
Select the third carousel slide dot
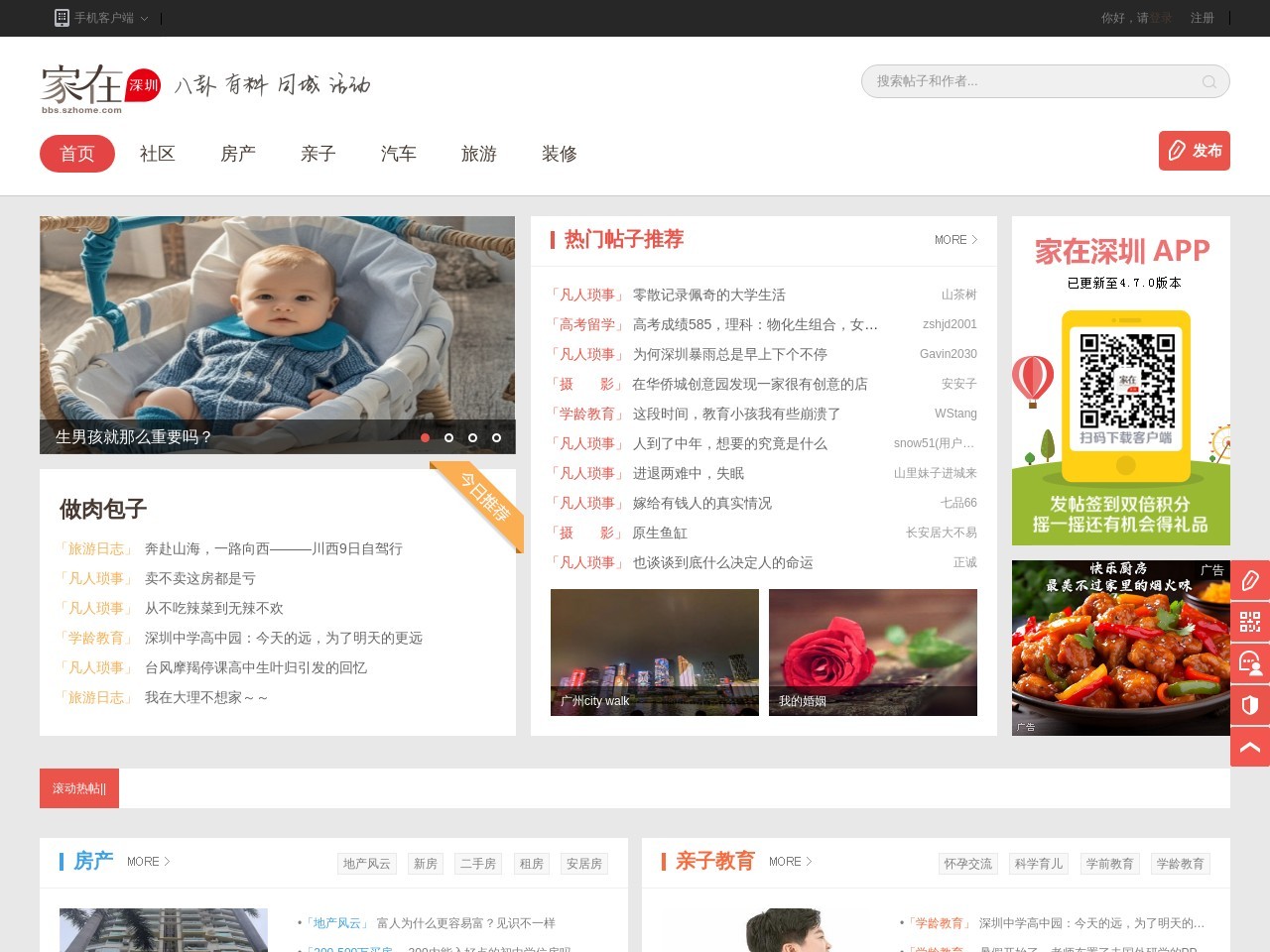tap(473, 437)
